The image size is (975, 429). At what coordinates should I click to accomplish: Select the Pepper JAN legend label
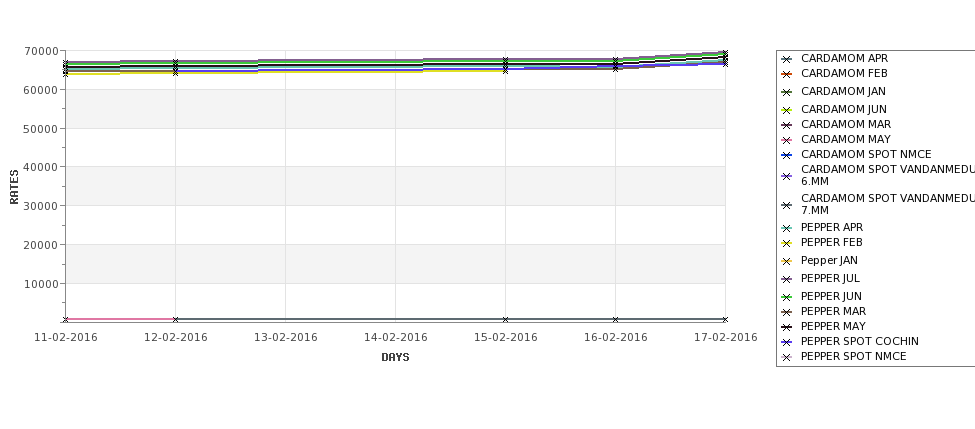point(829,261)
